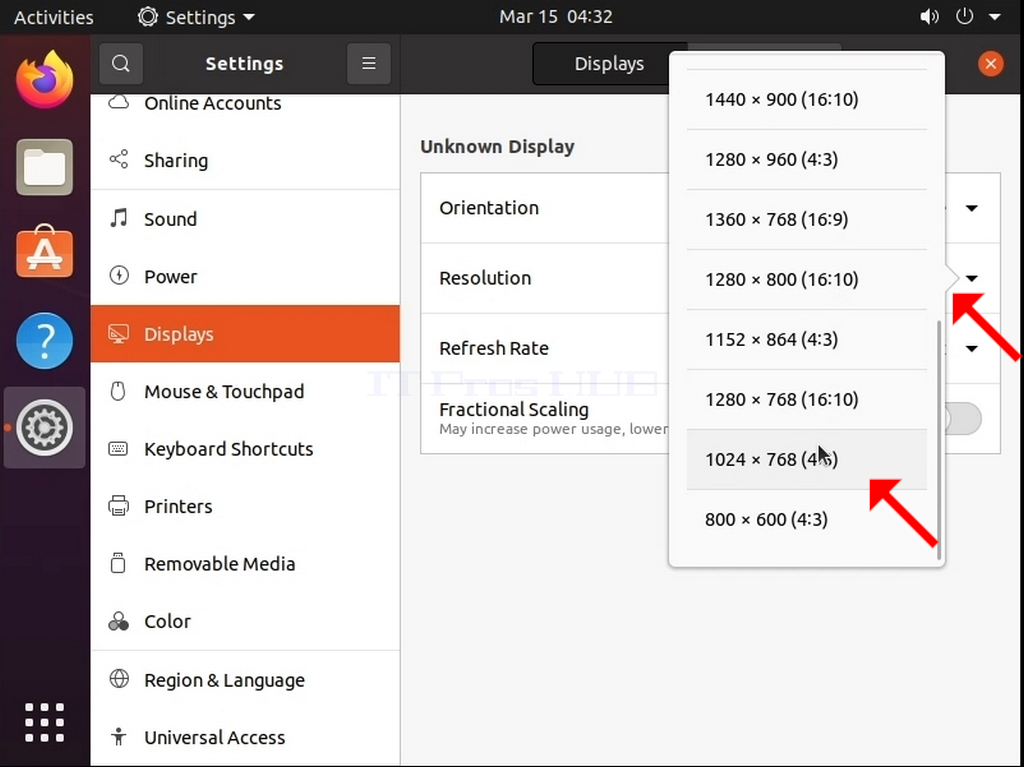
Task: Open Region & Language settings
Action: coord(246,680)
